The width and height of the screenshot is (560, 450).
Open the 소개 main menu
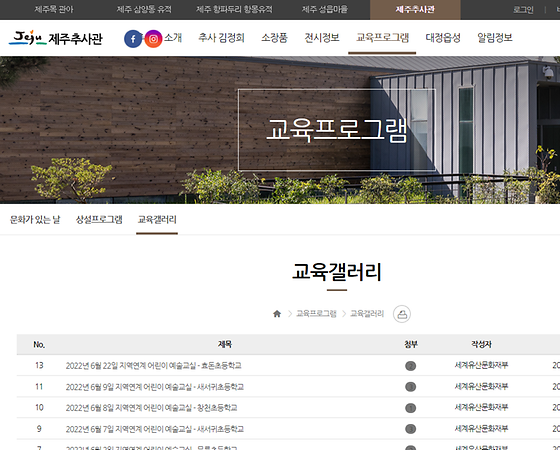pyautogui.click(x=173, y=38)
